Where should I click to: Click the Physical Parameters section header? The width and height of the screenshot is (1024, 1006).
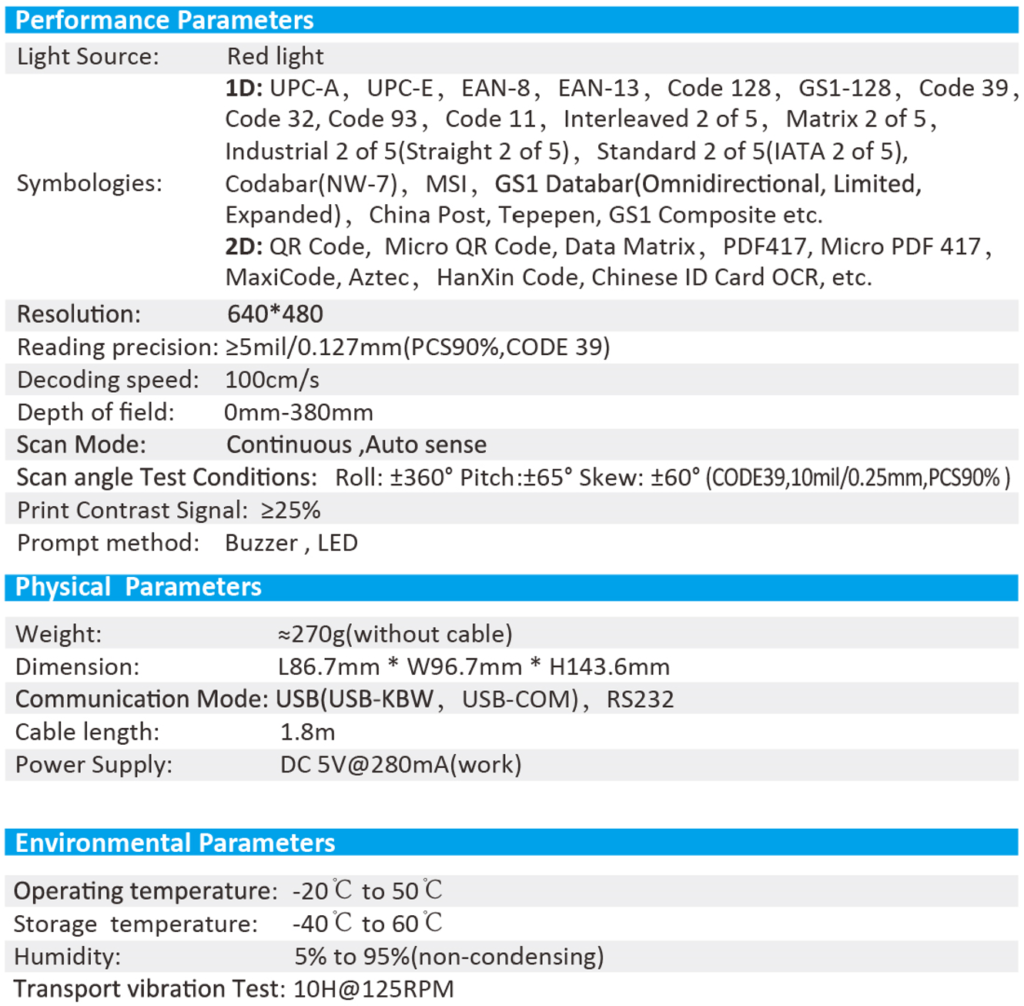[139, 587]
